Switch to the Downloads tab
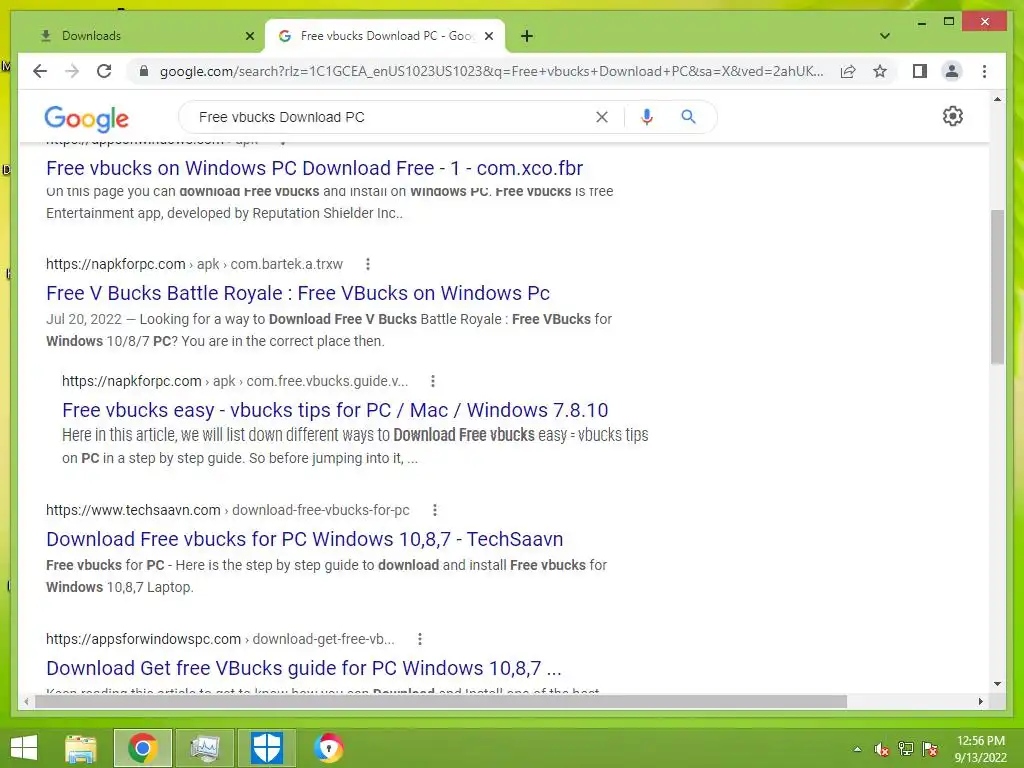Image resolution: width=1024 pixels, height=768 pixels. (137, 36)
